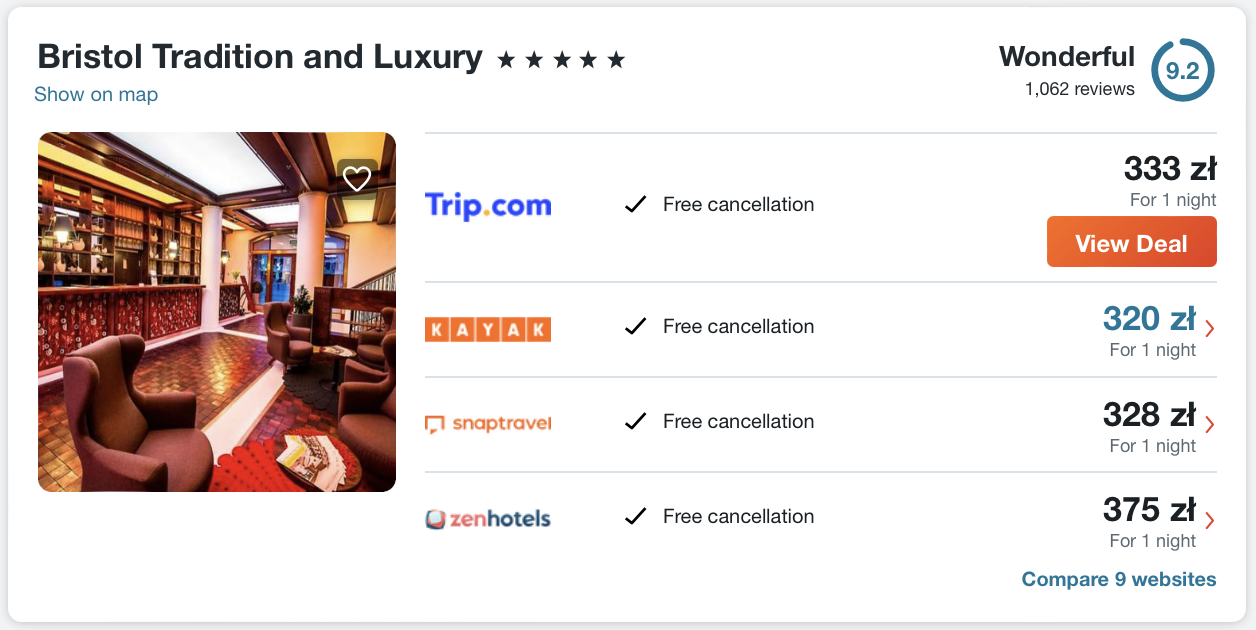Open zenhotels deal via red chevron

(1210, 519)
